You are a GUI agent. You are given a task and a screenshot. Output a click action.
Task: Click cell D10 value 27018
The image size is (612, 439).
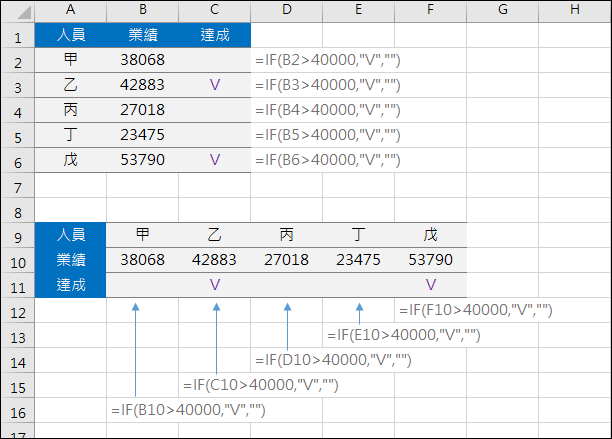click(286, 259)
